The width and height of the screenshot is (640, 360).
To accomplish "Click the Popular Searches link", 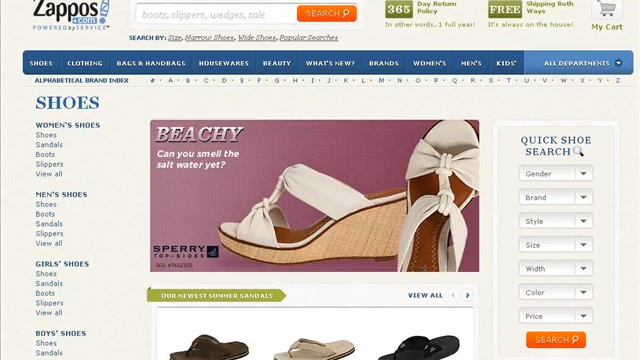I will [x=309, y=38].
